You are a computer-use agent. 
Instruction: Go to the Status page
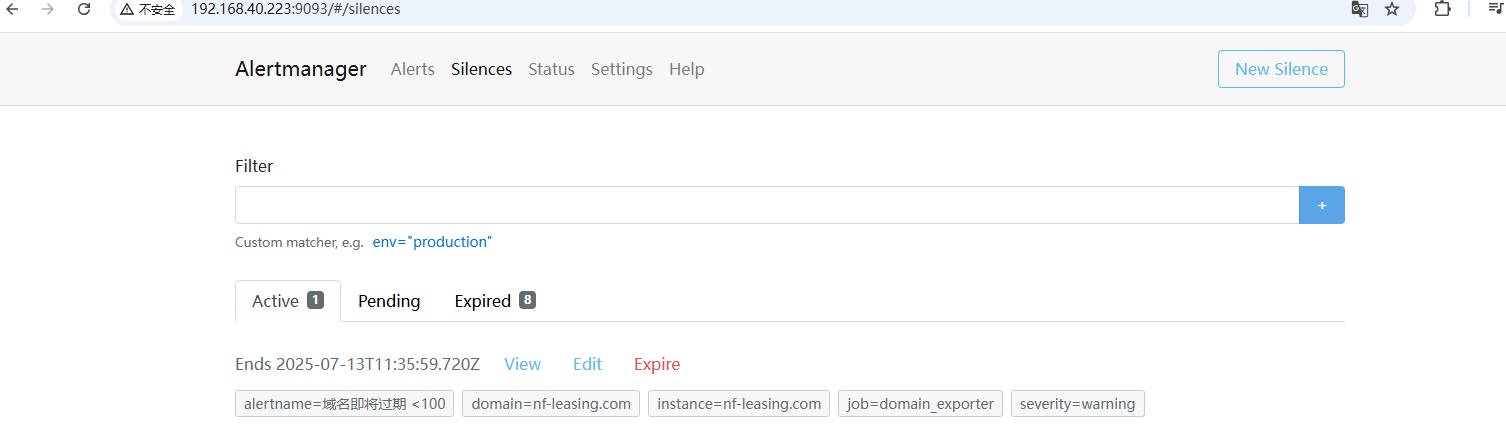551,69
